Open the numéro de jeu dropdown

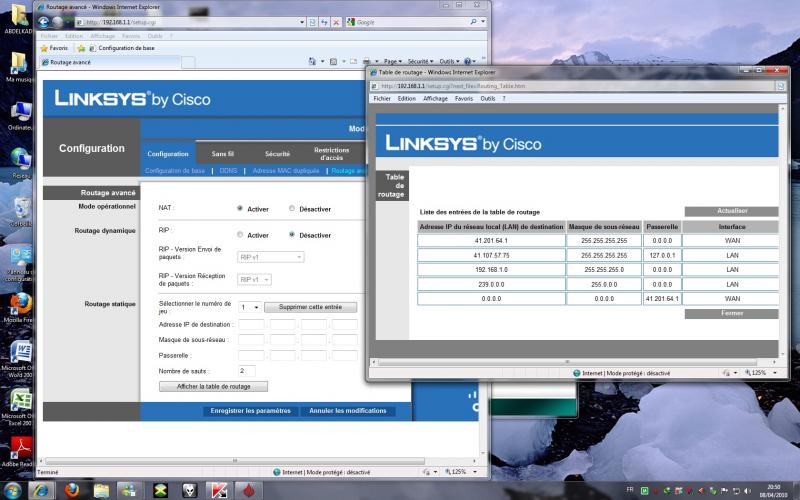pyautogui.click(x=249, y=307)
